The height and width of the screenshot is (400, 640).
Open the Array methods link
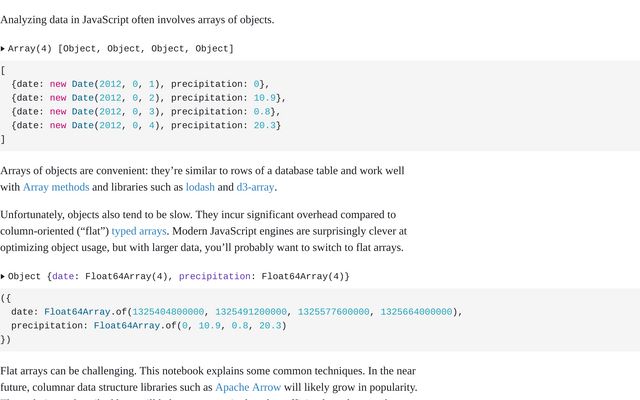[x=56, y=187]
